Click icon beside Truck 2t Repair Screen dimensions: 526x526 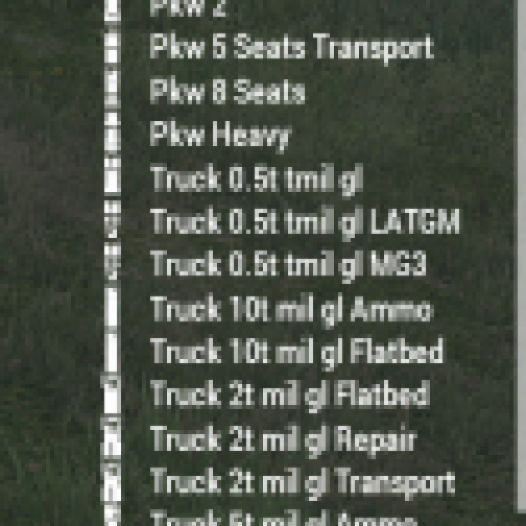[112, 439]
